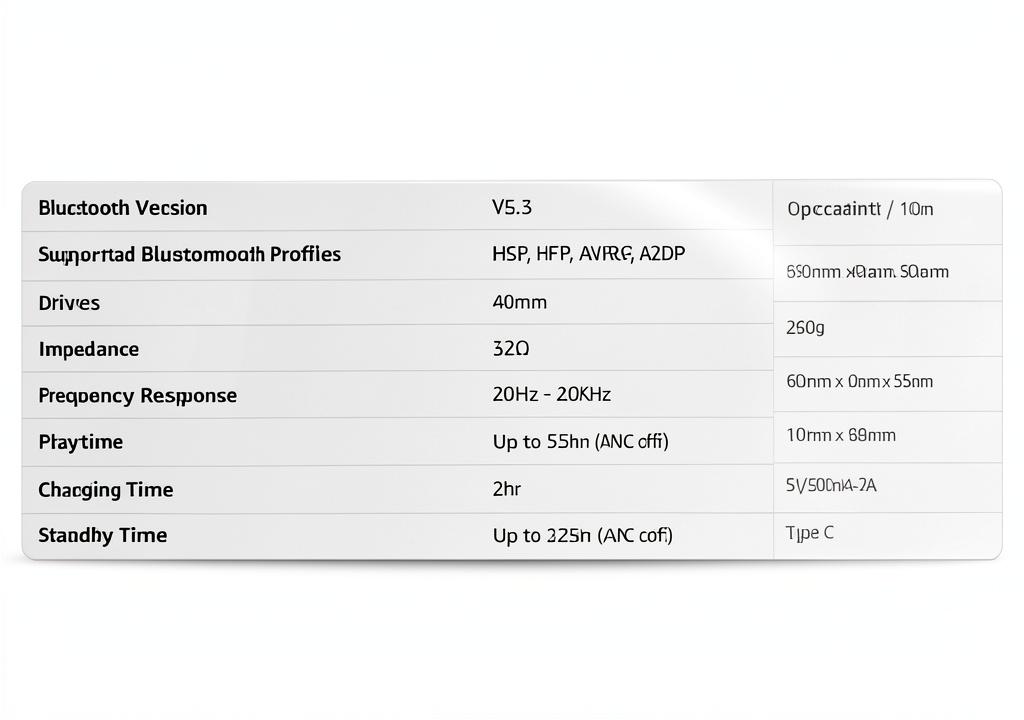Click the Charging Time row label

(105, 489)
